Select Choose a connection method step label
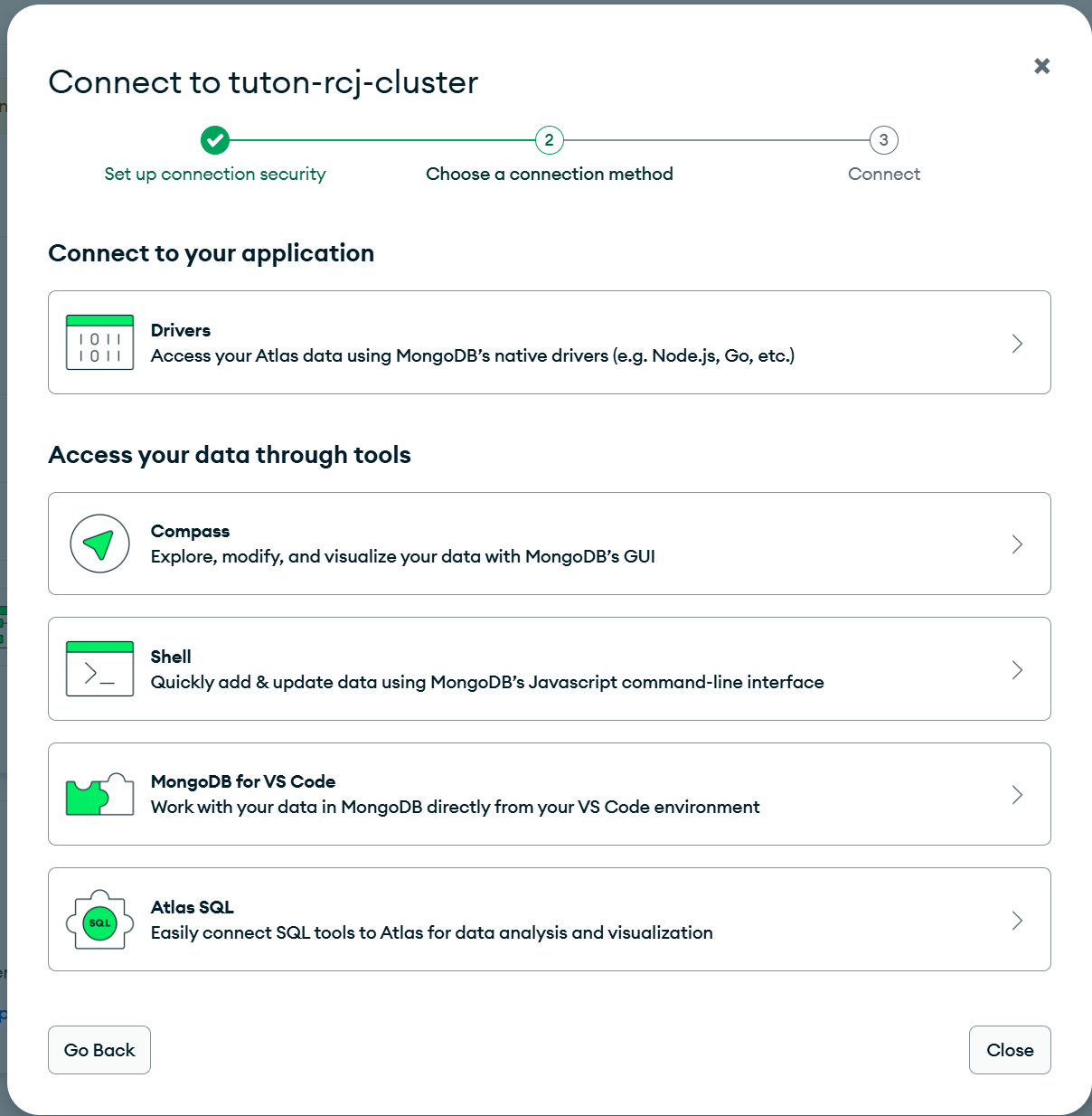The image size is (1092, 1116). click(x=550, y=174)
